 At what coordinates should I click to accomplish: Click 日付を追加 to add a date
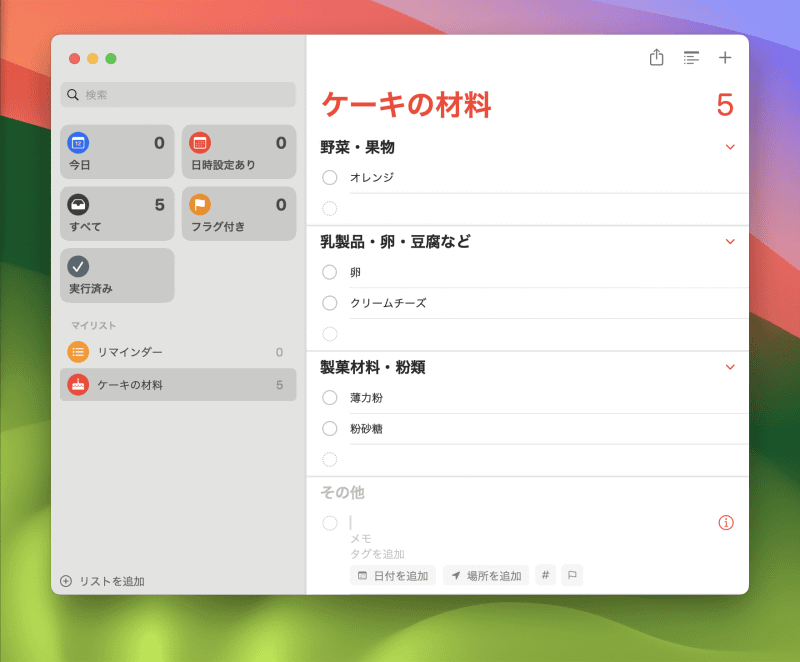pyautogui.click(x=392, y=575)
